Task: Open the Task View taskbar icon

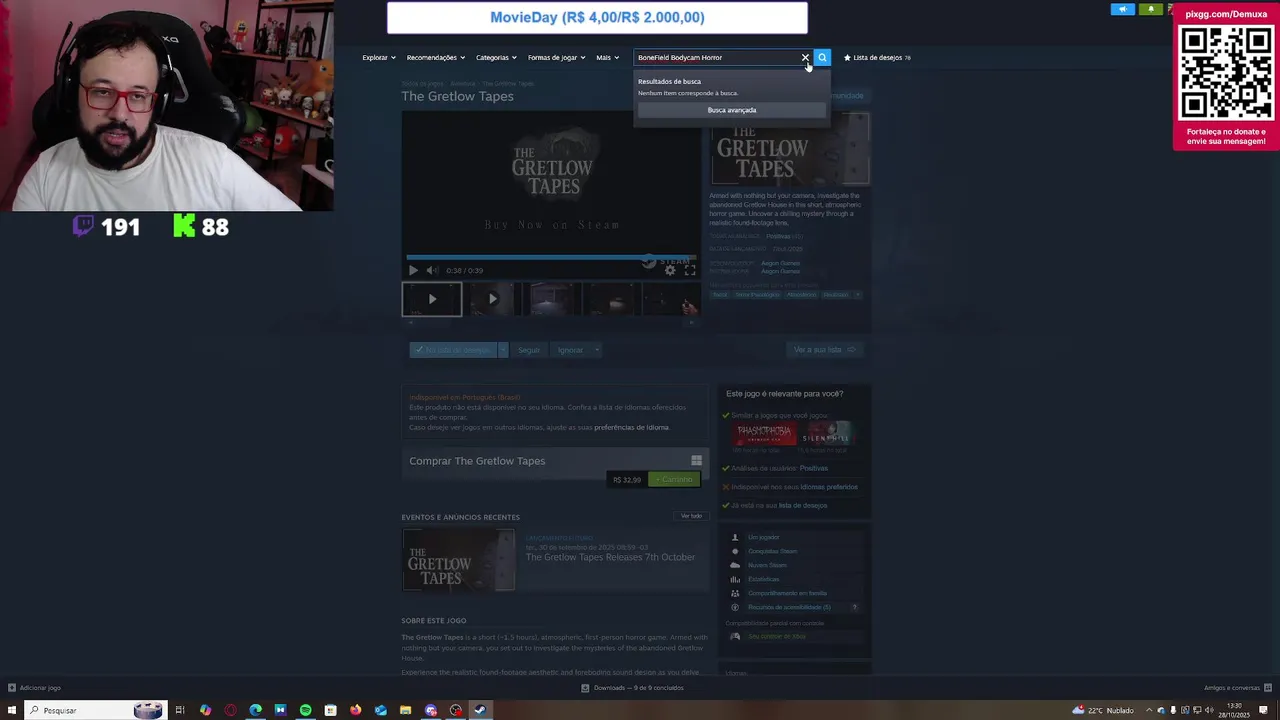Action: (x=180, y=710)
